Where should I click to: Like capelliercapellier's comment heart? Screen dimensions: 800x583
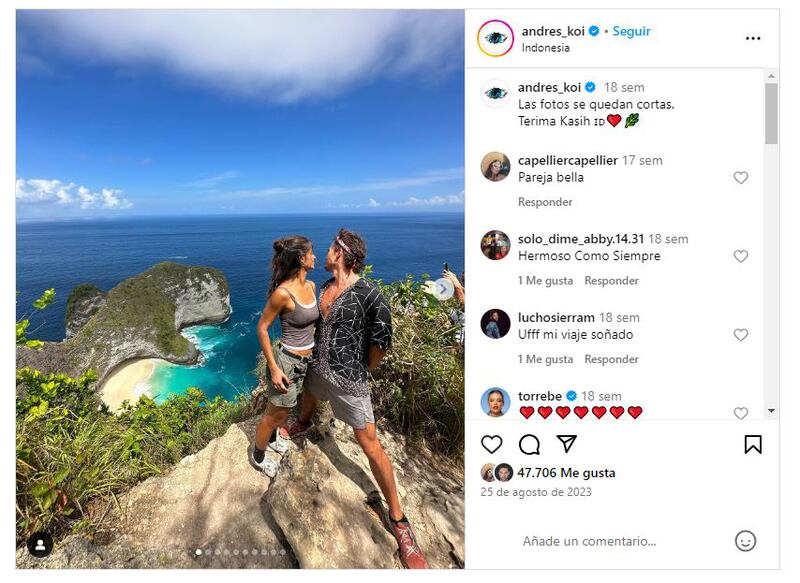740,175
